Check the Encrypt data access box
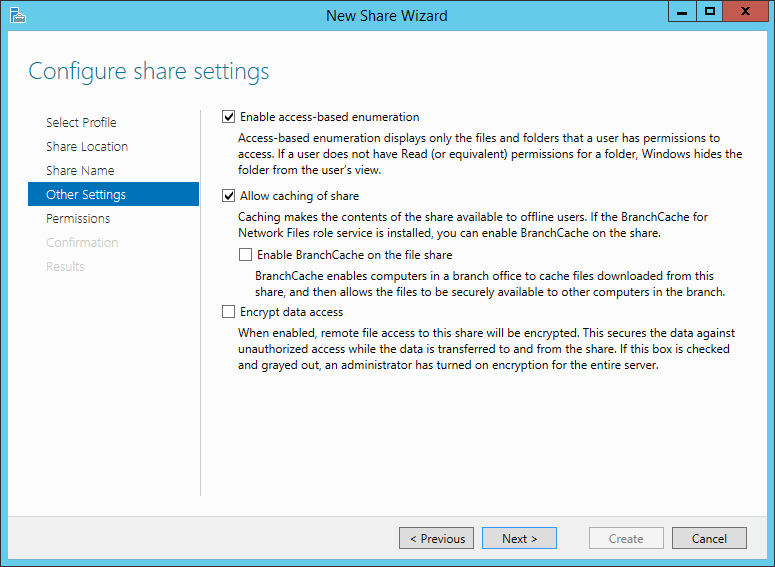 (228, 312)
